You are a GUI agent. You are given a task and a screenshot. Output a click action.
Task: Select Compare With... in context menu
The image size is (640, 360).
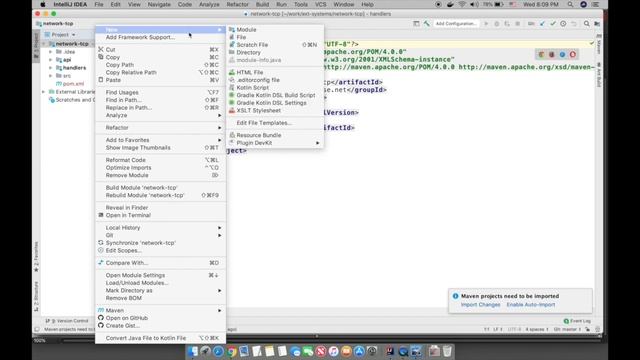[160, 263]
